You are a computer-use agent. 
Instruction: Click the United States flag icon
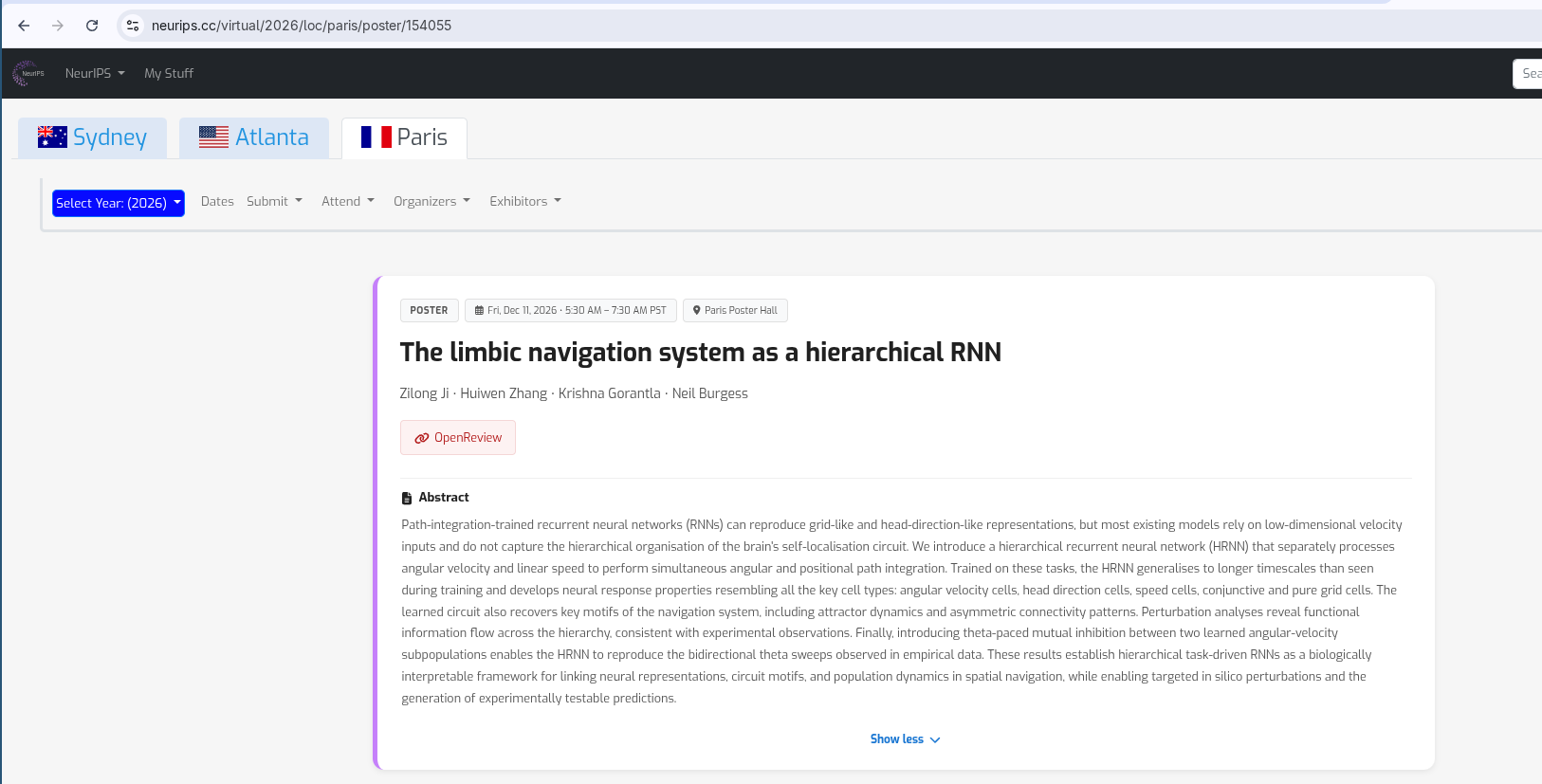coord(214,137)
